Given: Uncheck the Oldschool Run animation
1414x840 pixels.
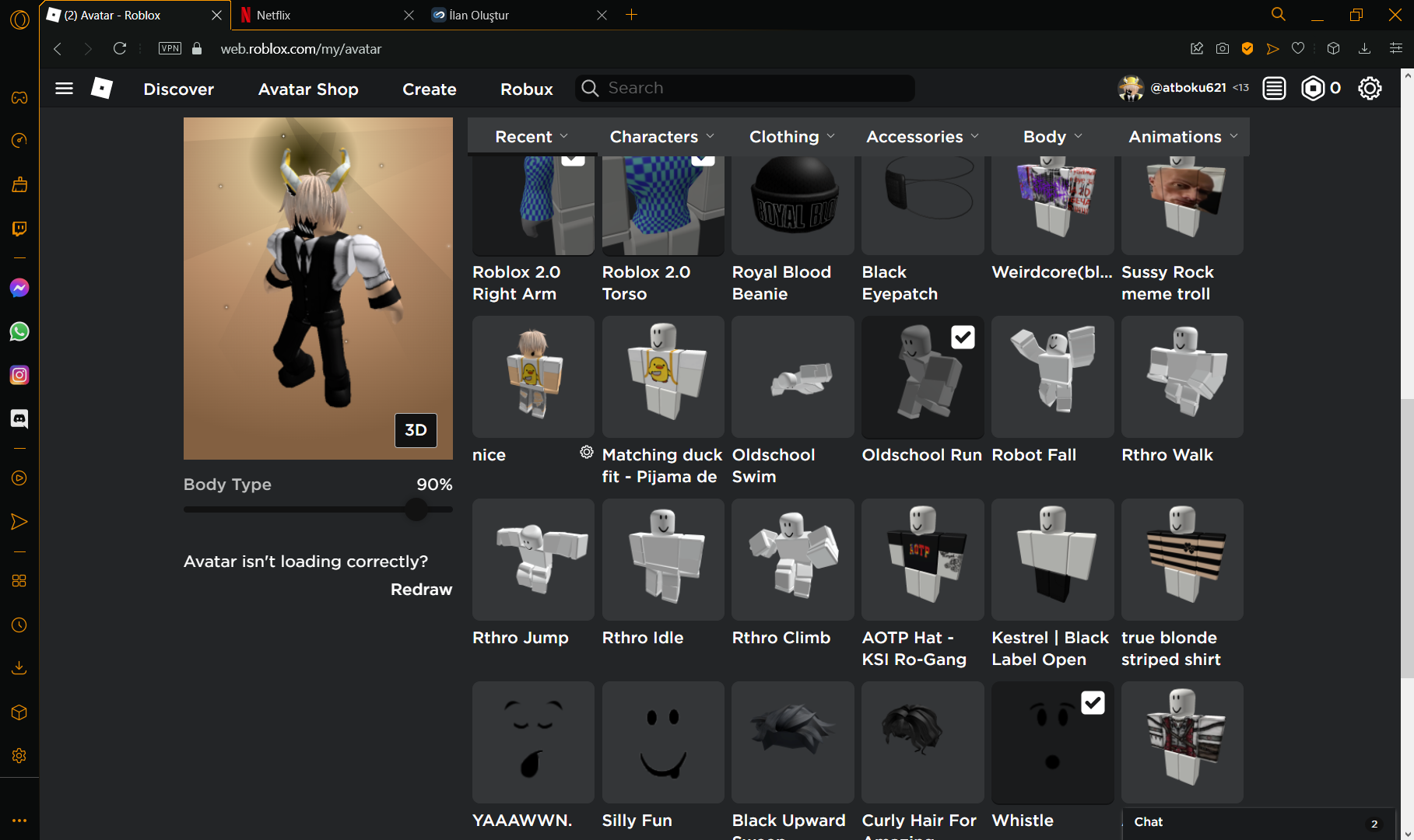Looking at the screenshot, I should coord(963,337).
